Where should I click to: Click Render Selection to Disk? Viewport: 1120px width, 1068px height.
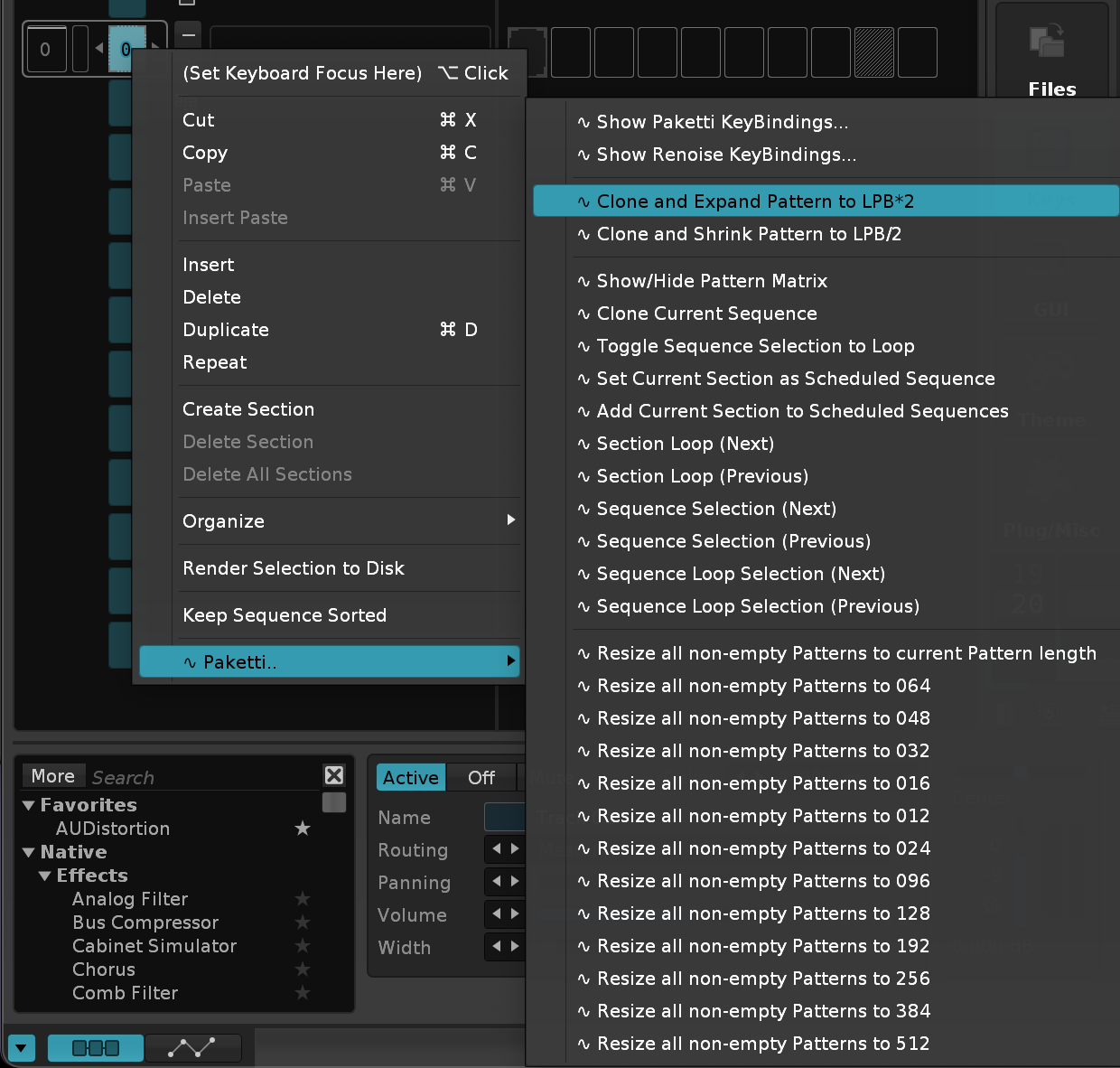(294, 568)
